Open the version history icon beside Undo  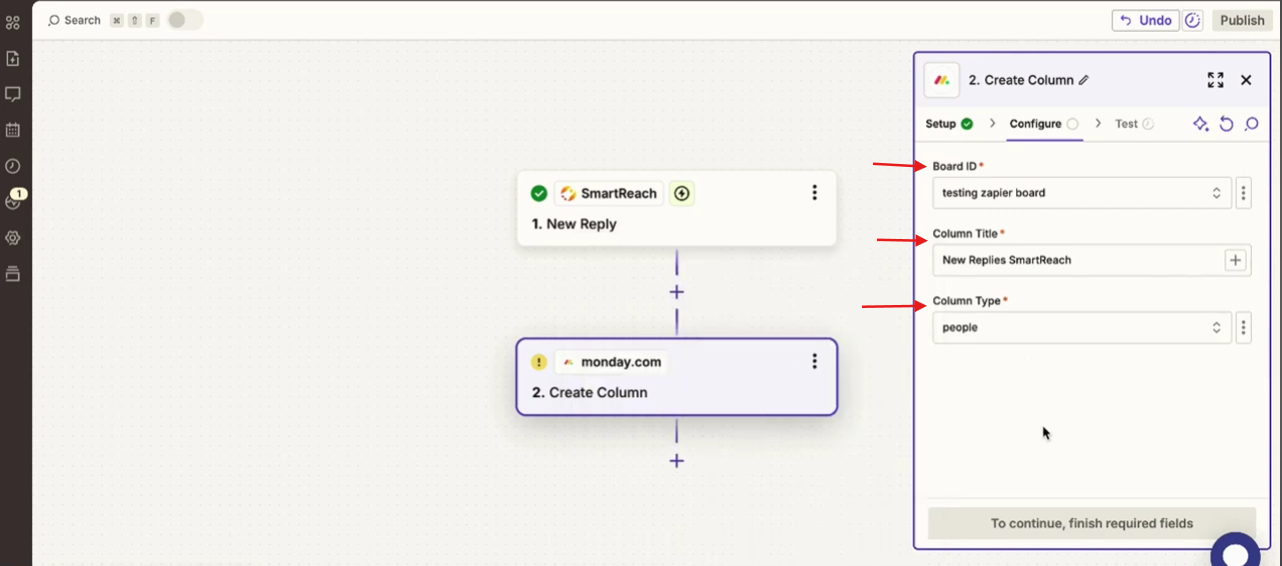click(1192, 20)
